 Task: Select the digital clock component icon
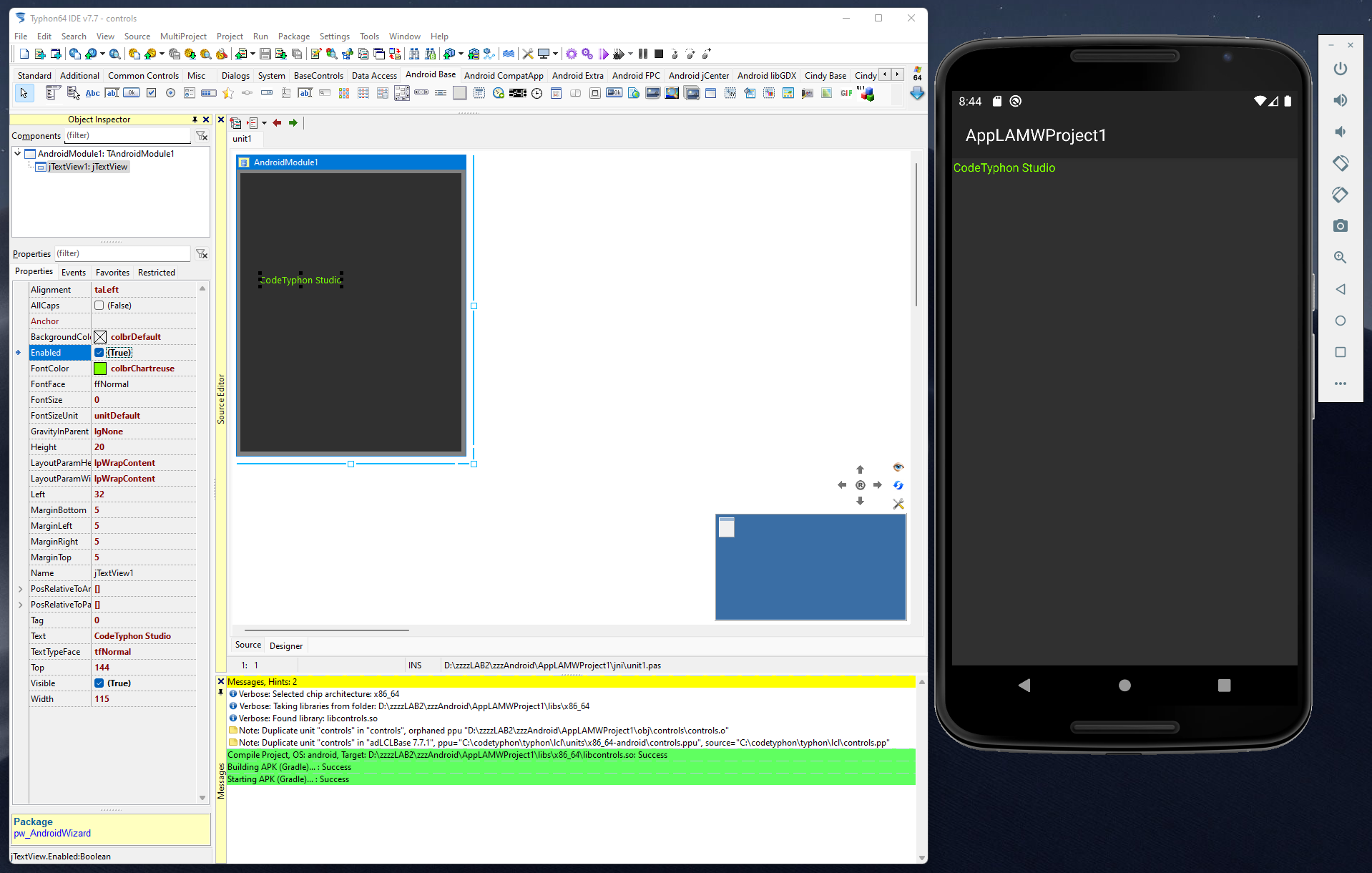click(x=518, y=93)
